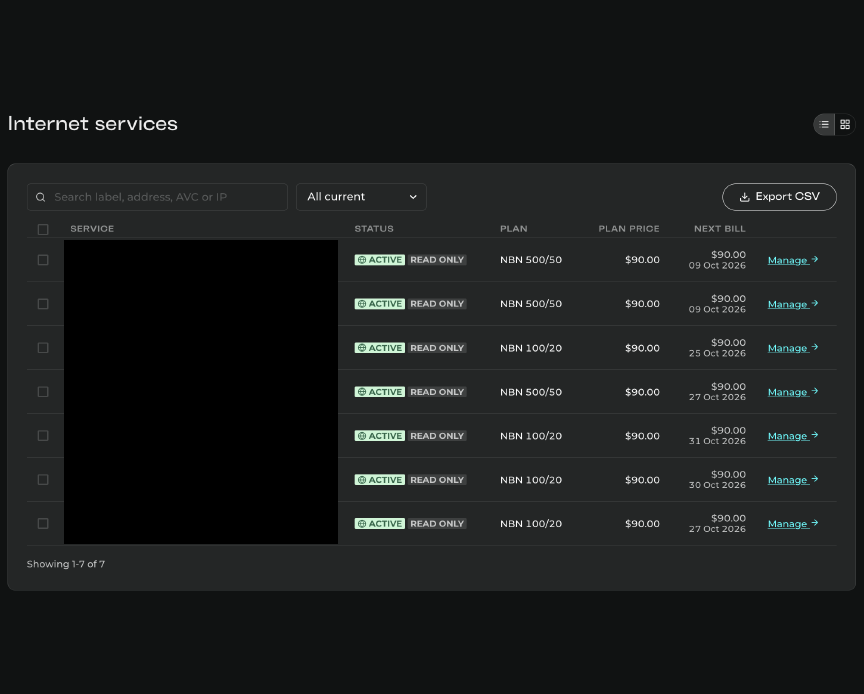This screenshot has width=864, height=694.
Task: Check the box for the 31 Oct 2026 service
Action: point(43,435)
